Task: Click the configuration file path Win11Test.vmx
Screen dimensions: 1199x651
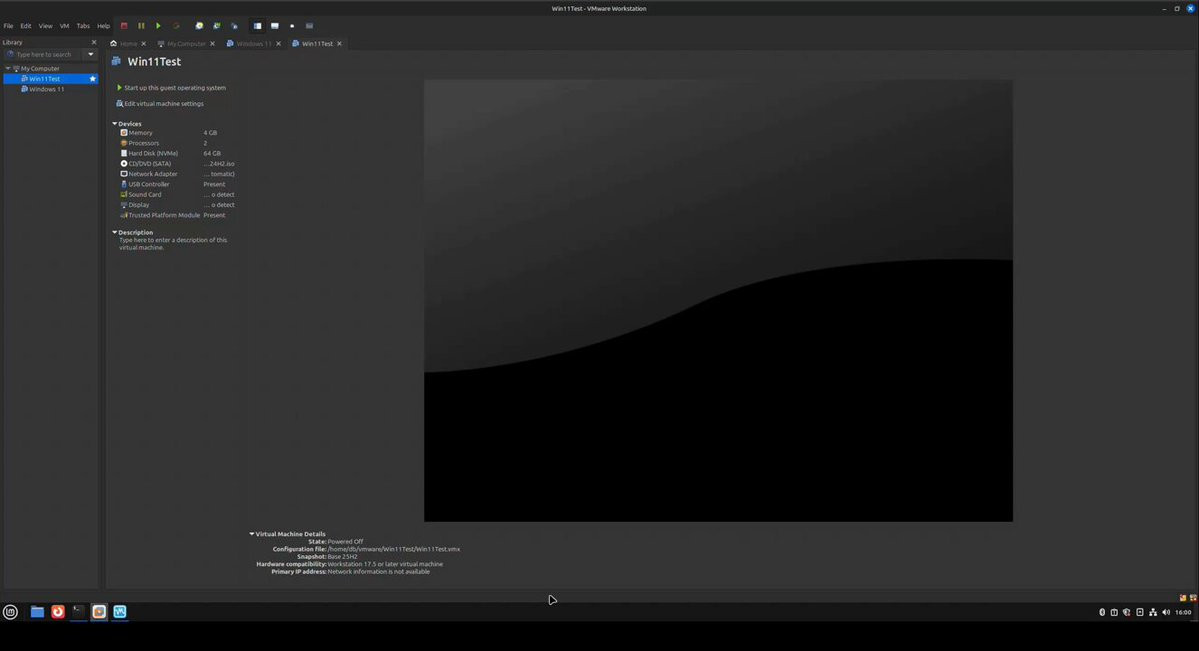Action: point(394,549)
